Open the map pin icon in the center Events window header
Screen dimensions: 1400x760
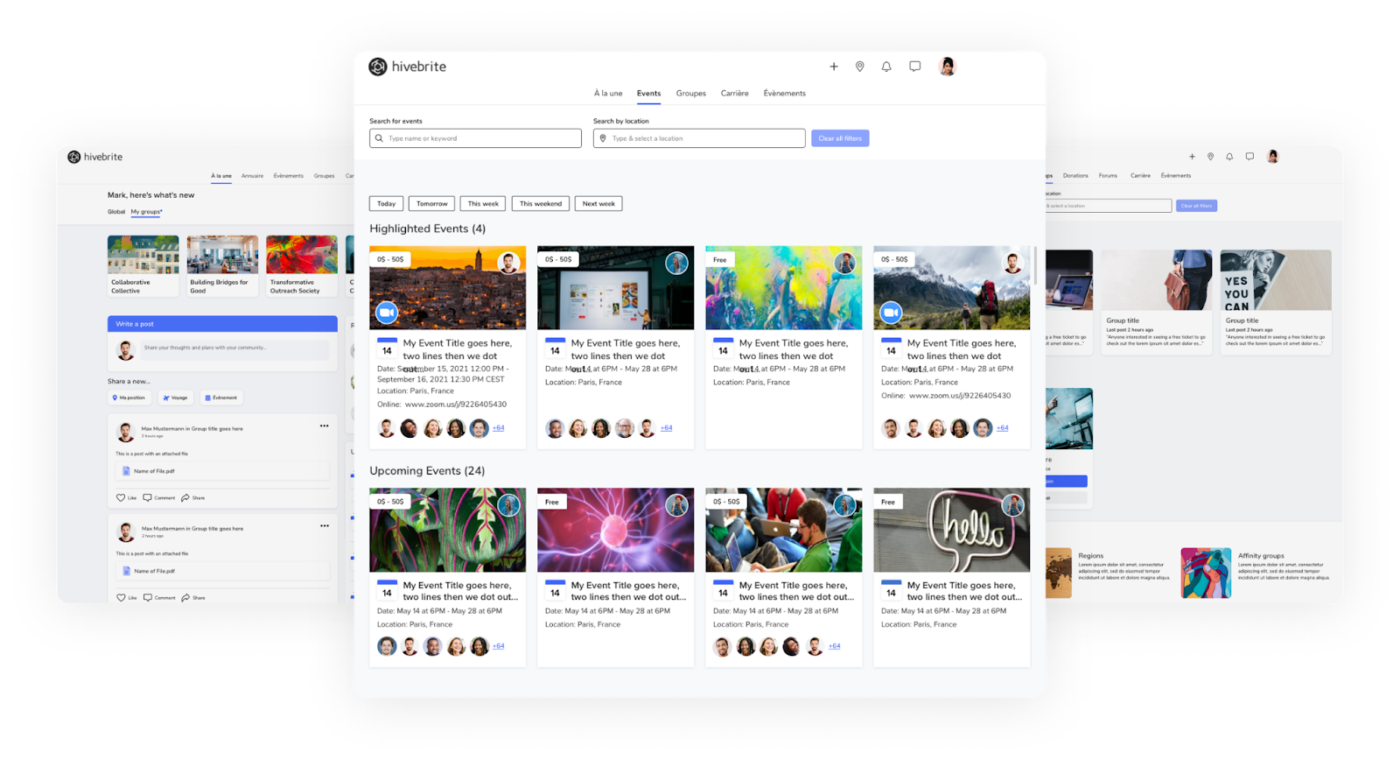859,67
